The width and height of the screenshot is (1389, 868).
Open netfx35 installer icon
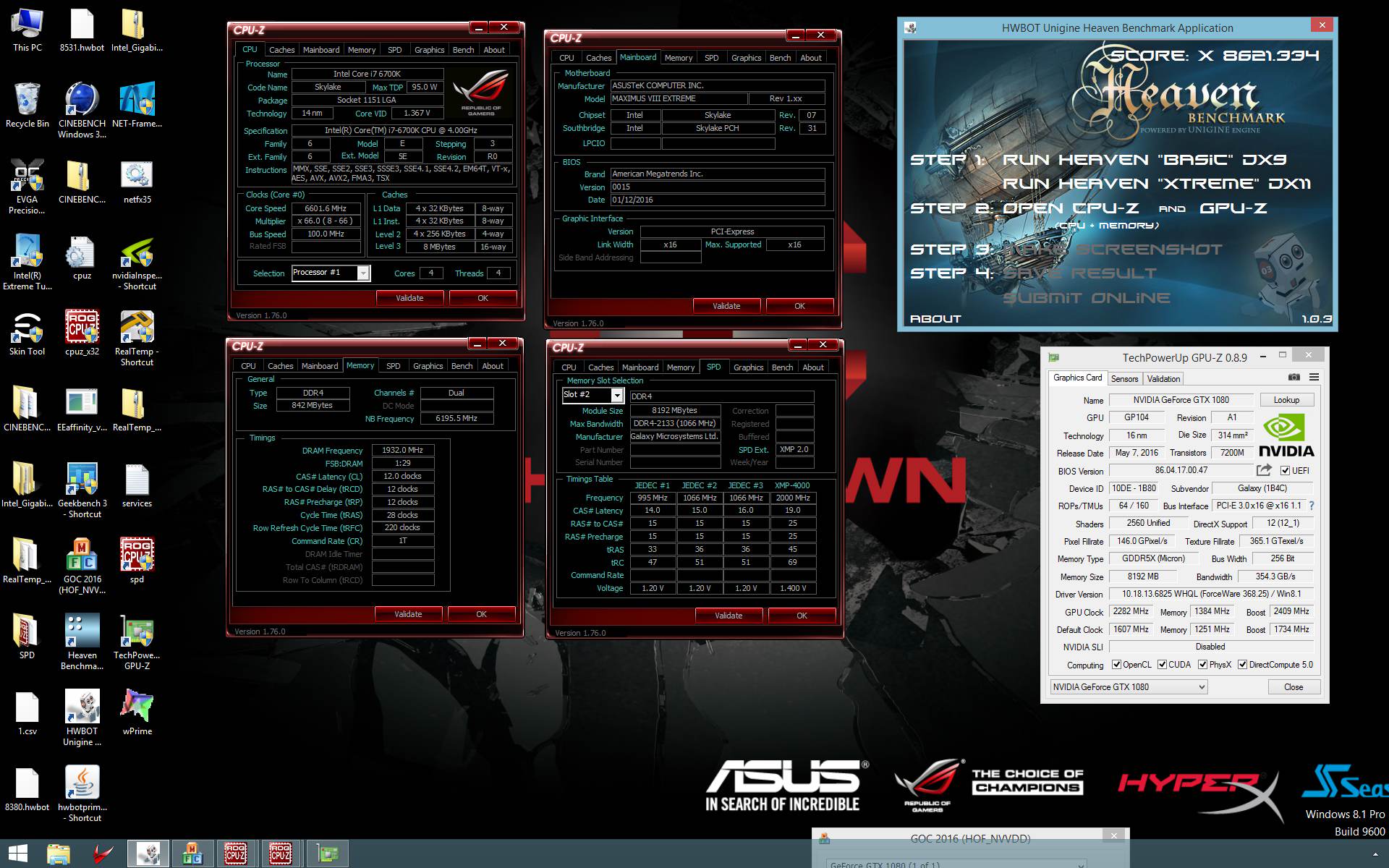[137, 182]
